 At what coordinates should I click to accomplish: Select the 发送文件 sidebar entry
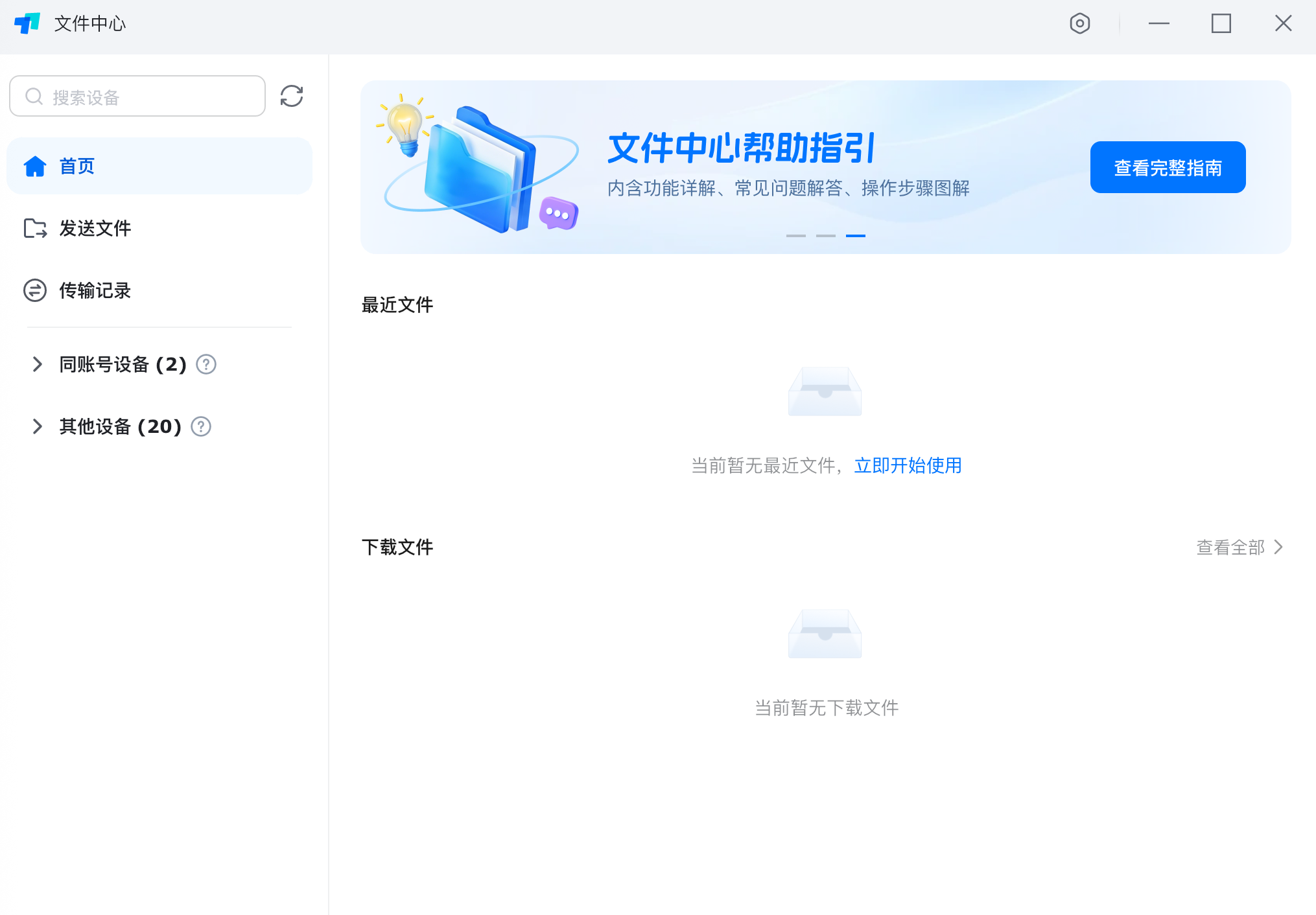click(95, 228)
